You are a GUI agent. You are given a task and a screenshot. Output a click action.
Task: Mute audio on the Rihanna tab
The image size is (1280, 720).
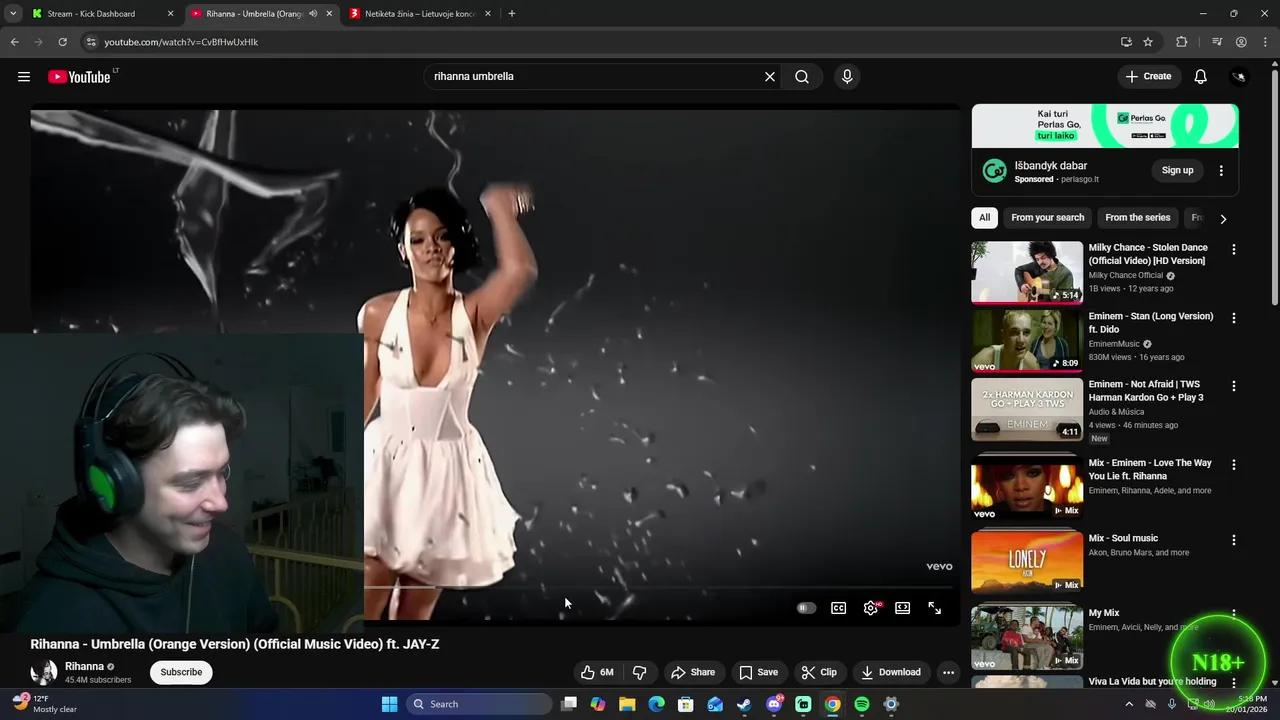(x=313, y=14)
